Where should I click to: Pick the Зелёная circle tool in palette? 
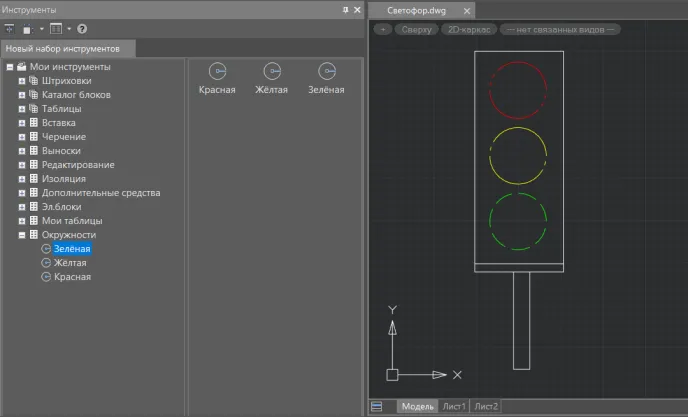326,71
